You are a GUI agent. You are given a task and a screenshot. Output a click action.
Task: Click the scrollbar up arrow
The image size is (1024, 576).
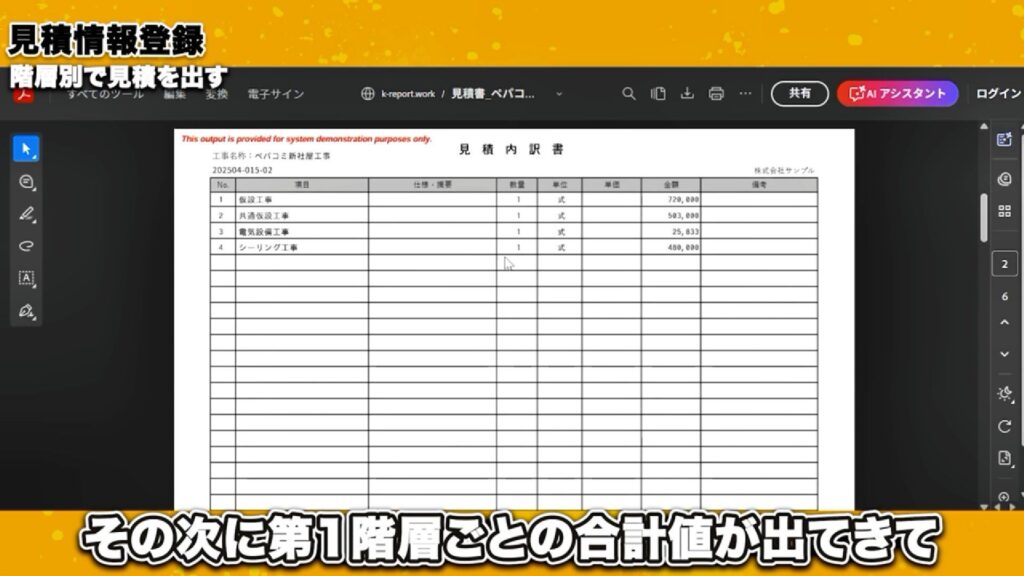click(x=984, y=126)
